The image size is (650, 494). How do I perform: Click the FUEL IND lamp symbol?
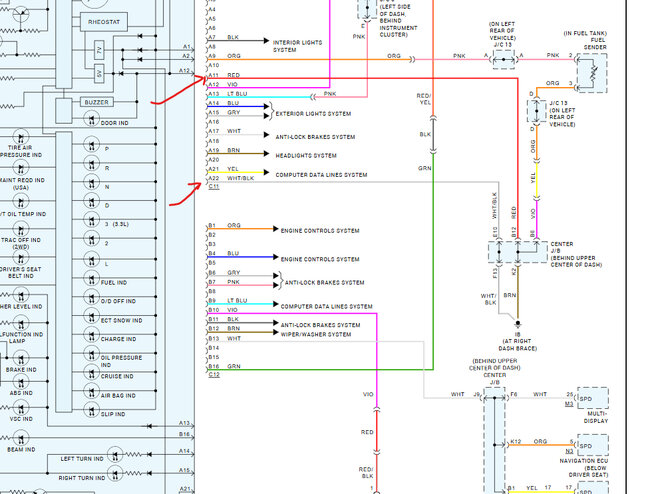(x=91, y=278)
